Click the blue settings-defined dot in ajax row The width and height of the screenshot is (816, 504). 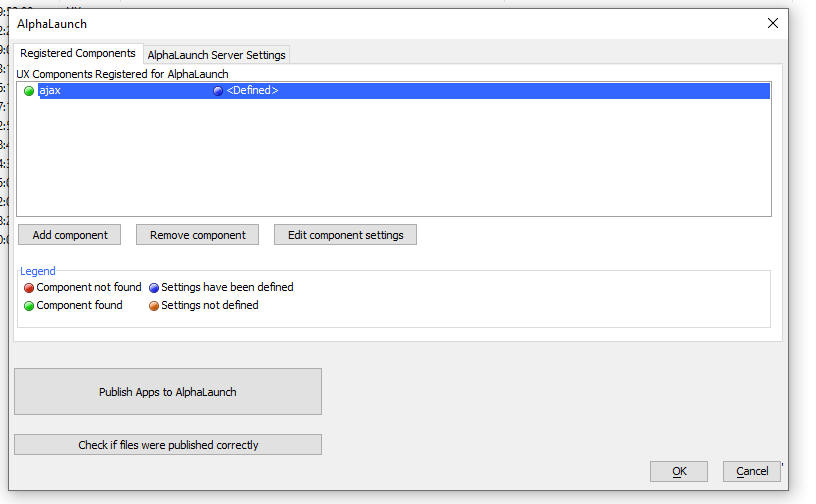click(218, 91)
